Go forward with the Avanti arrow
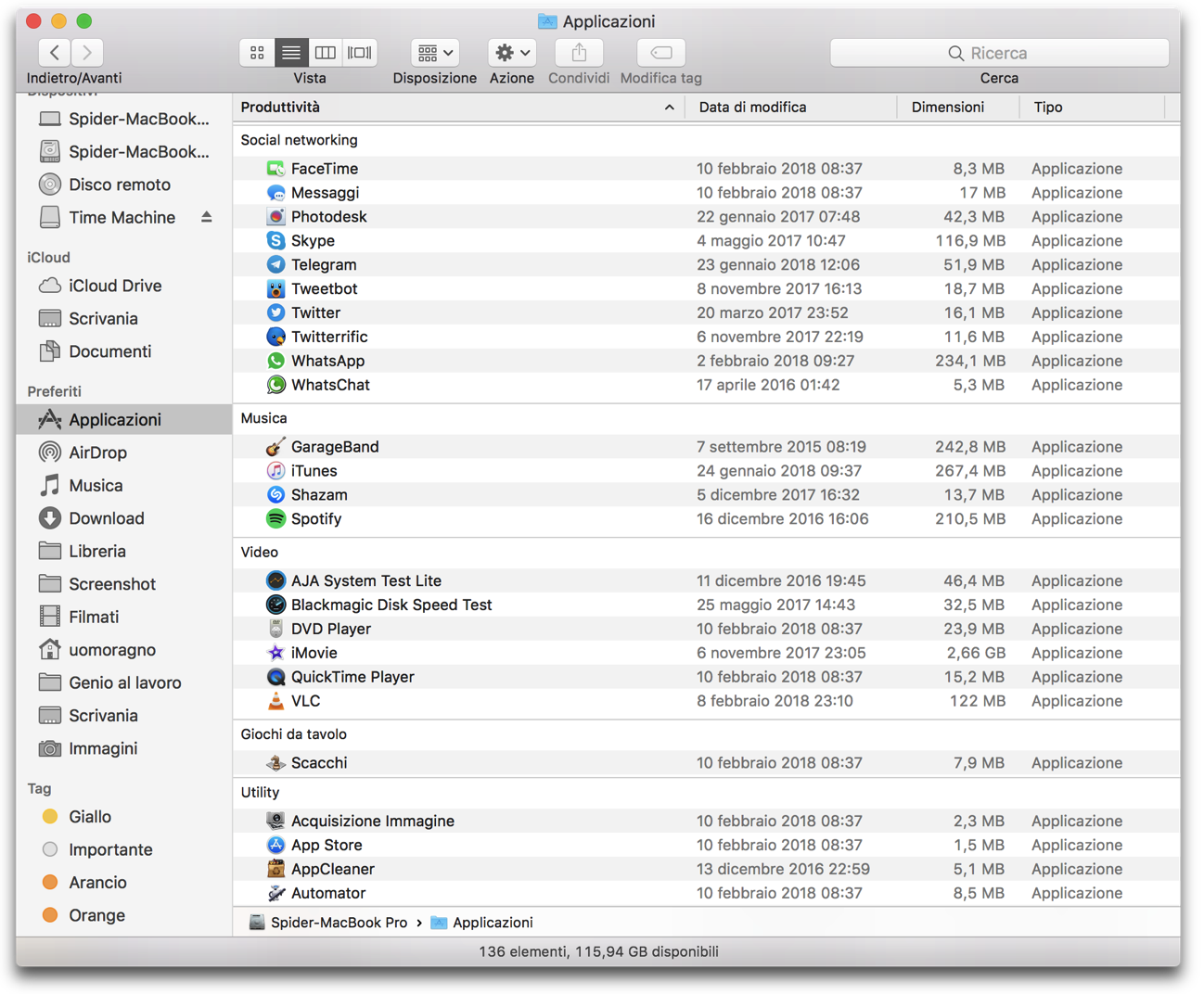The image size is (1204, 994). point(87,53)
